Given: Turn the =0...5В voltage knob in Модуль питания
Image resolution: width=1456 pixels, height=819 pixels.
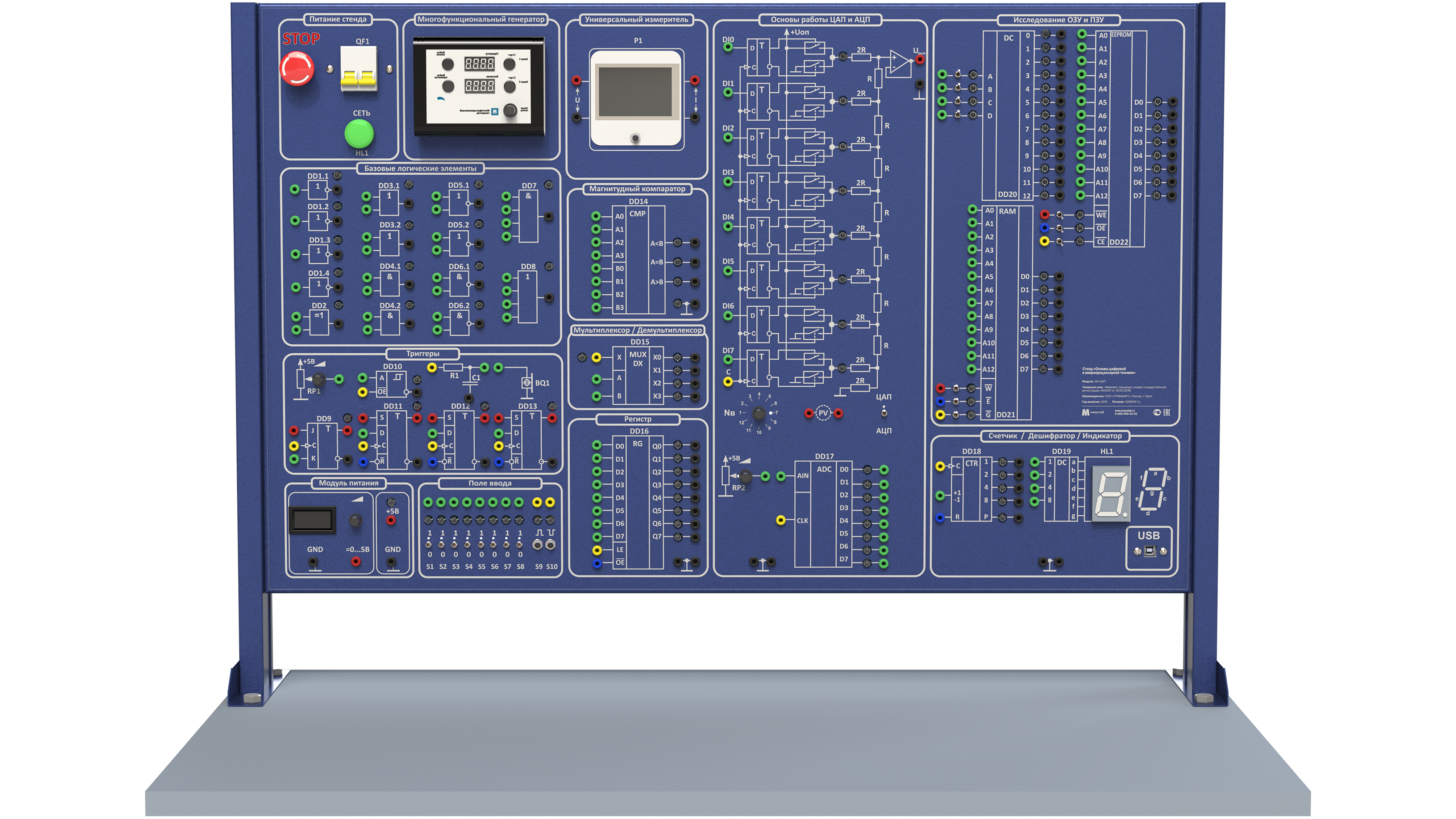Looking at the screenshot, I should click(x=355, y=521).
